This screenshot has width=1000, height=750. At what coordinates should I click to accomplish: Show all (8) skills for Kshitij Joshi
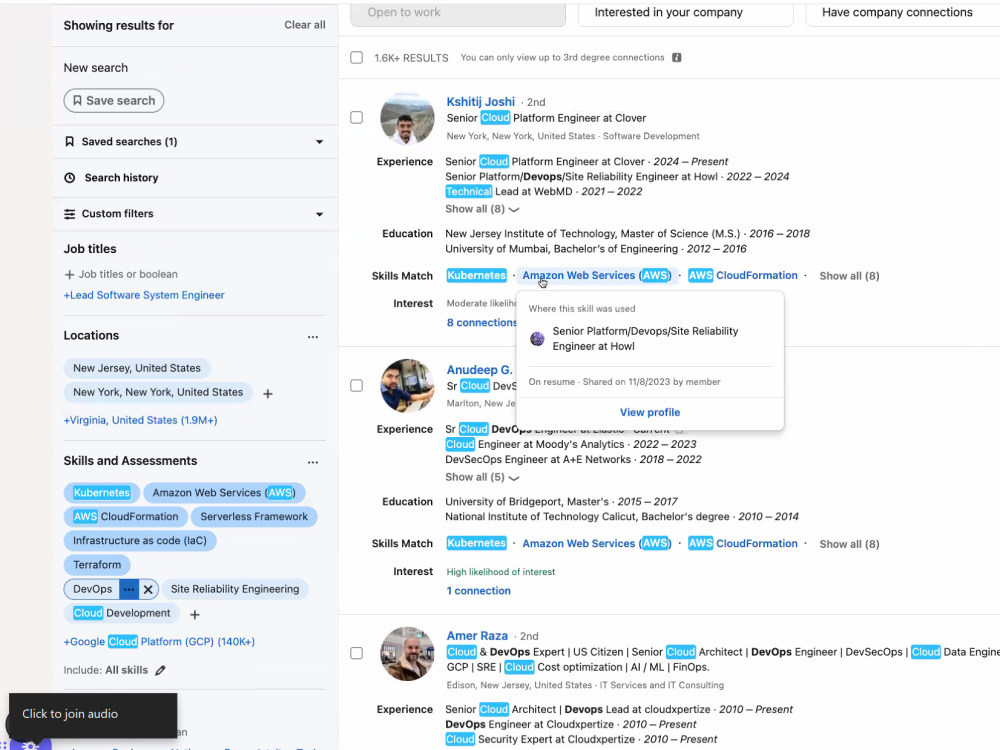coord(849,276)
